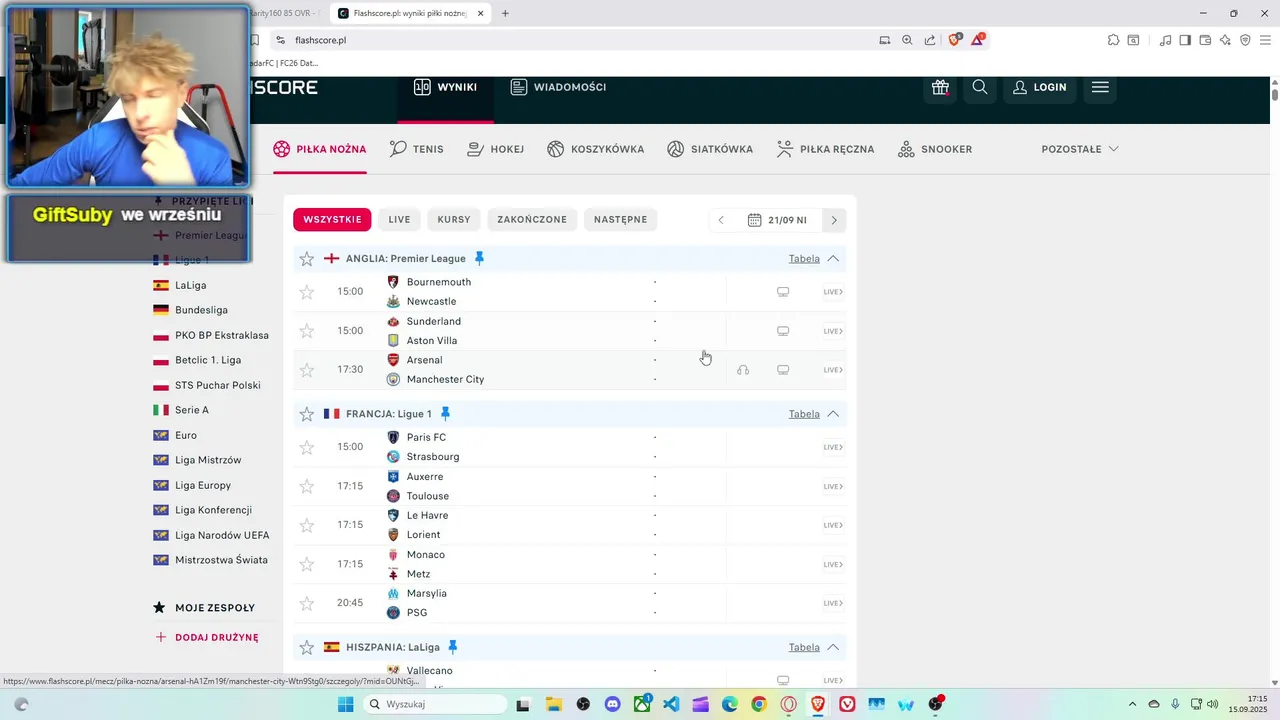Switch to WIADOMOŚCI tab
The width and height of the screenshot is (1280, 720).
[x=558, y=87]
